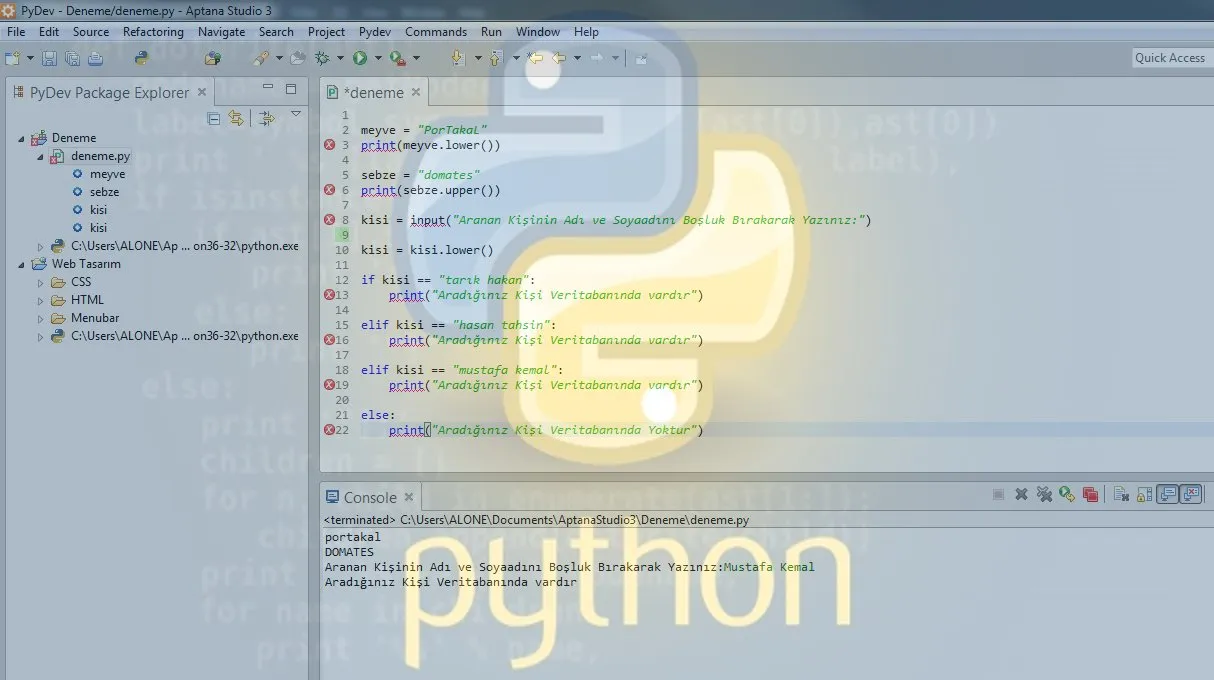The width and height of the screenshot is (1214, 680).
Task: Minimize the PyDev Package Explorer panel
Action: (x=268, y=88)
